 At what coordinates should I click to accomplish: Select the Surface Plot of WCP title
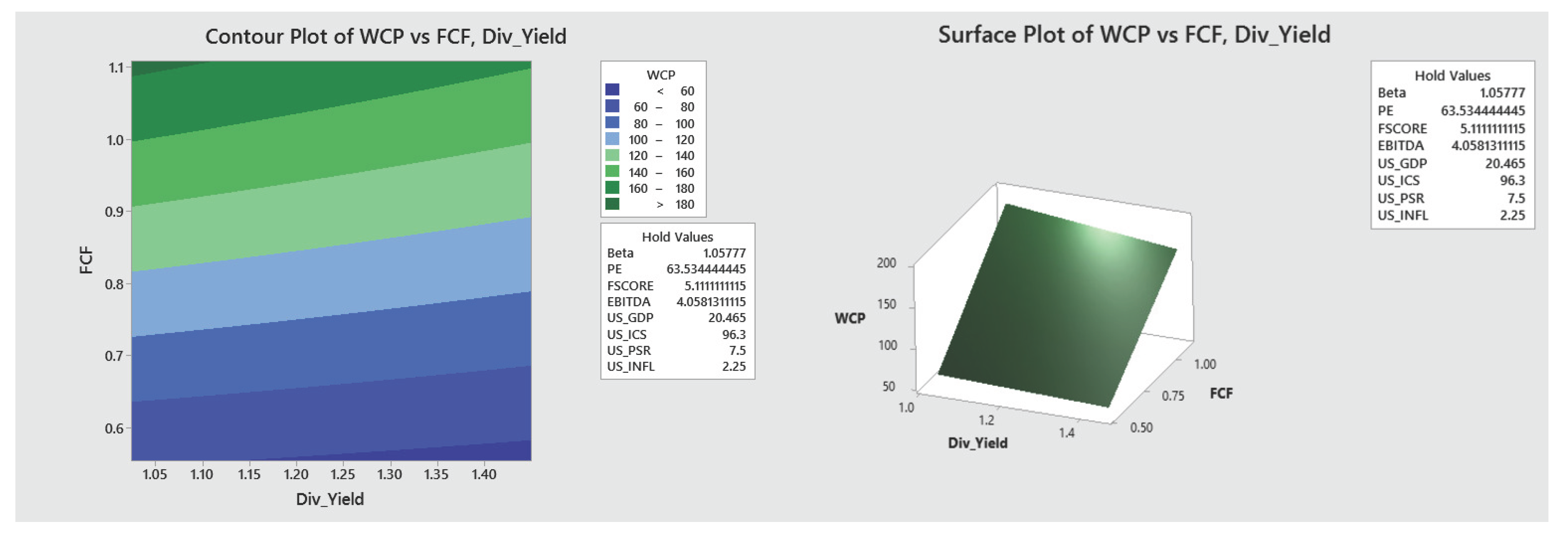(1133, 34)
